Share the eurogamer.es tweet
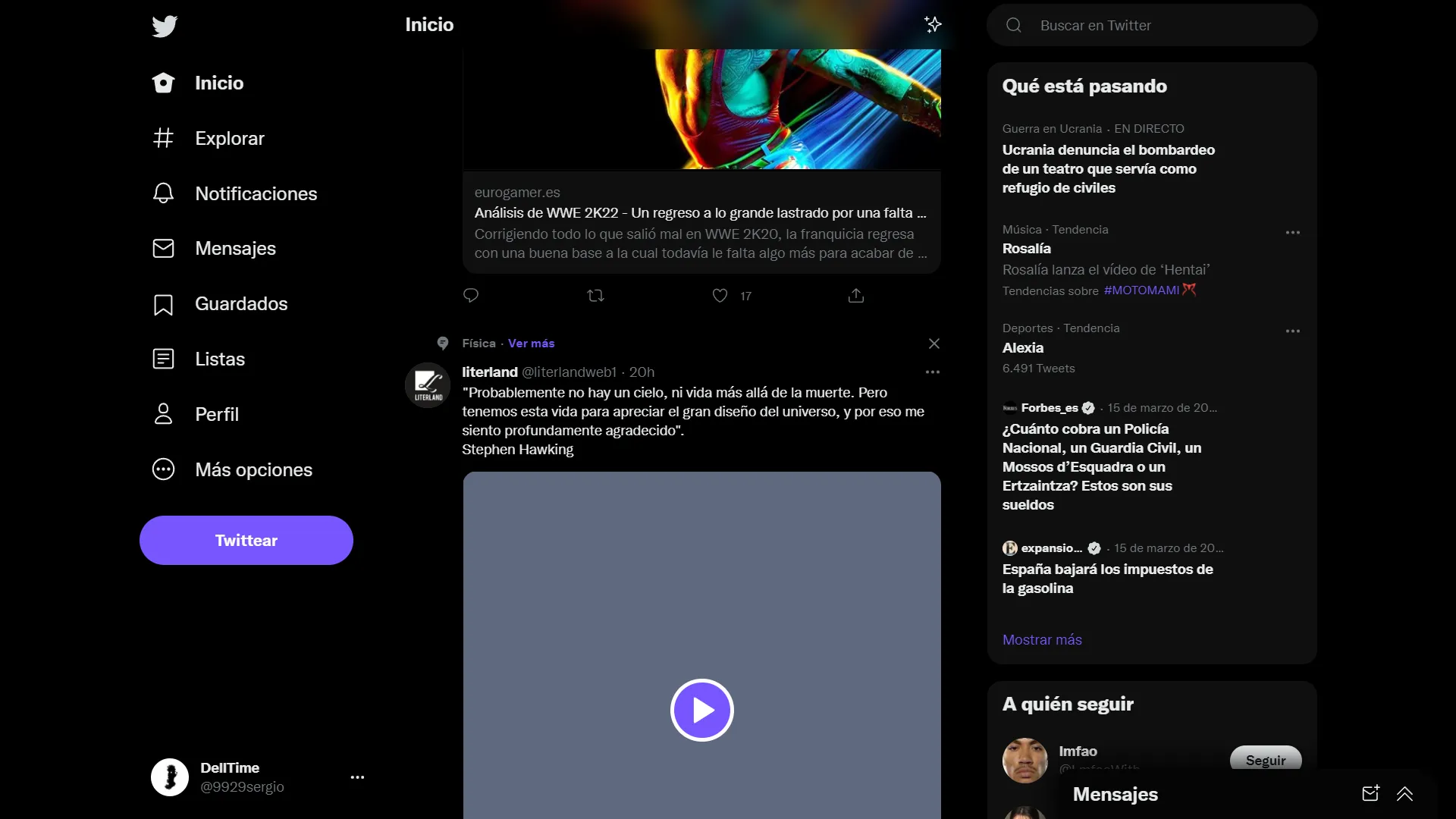Viewport: 1456px width, 819px height. point(855,295)
